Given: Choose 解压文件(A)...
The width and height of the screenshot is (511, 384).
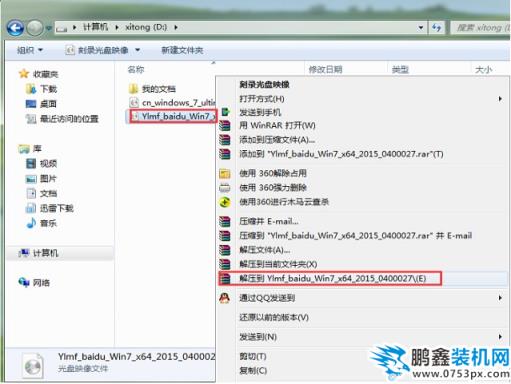Looking at the screenshot, I should [x=264, y=250].
